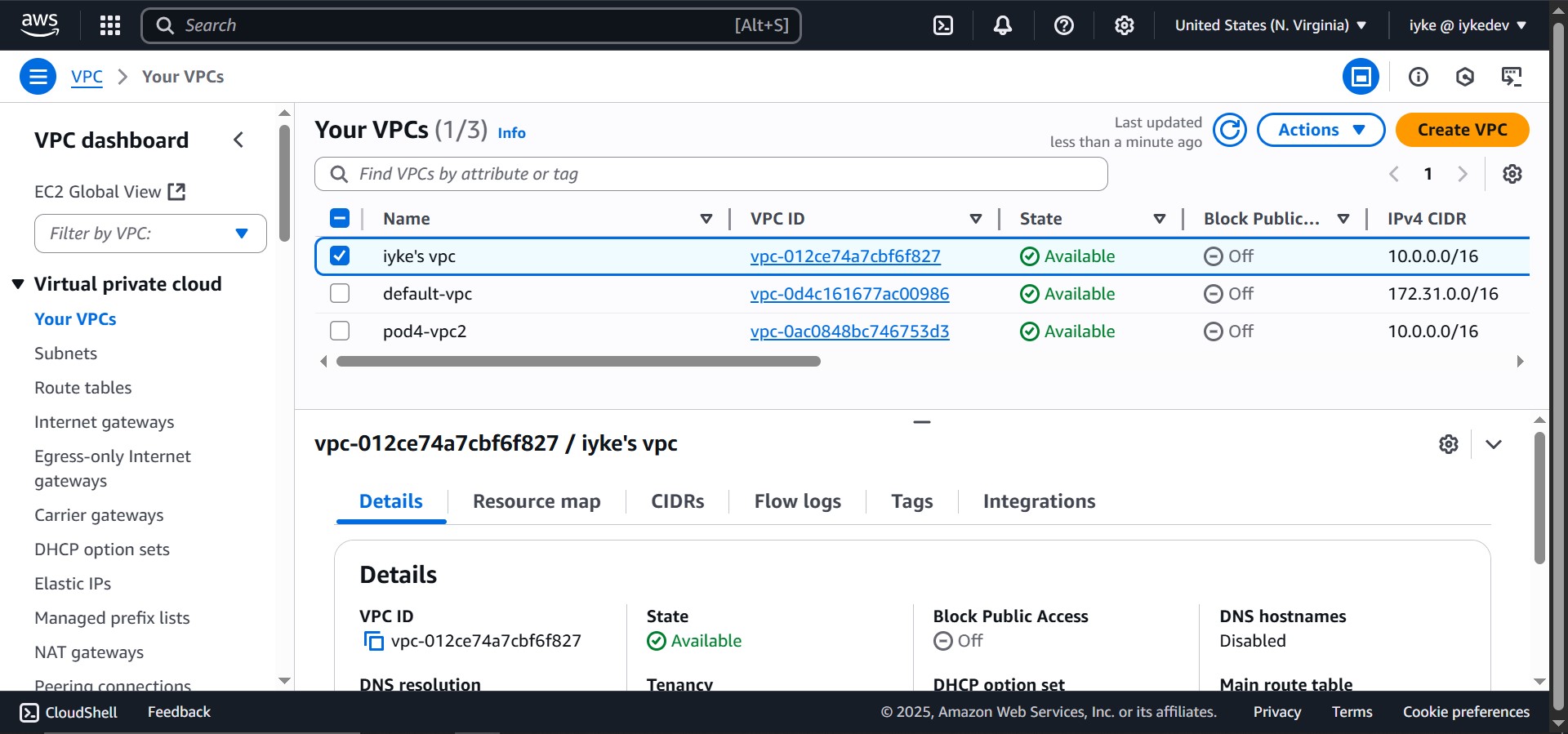
Task: Open the vpc-0d4c161677ac00986 link
Action: pos(849,294)
